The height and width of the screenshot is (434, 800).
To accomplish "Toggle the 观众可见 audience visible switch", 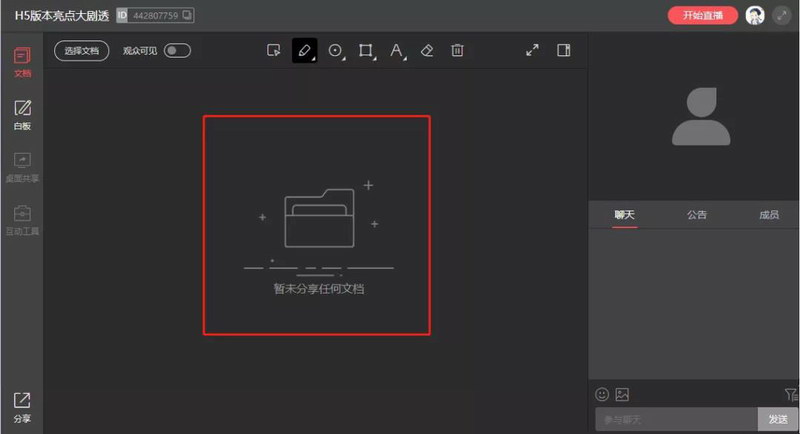I will click(177, 50).
